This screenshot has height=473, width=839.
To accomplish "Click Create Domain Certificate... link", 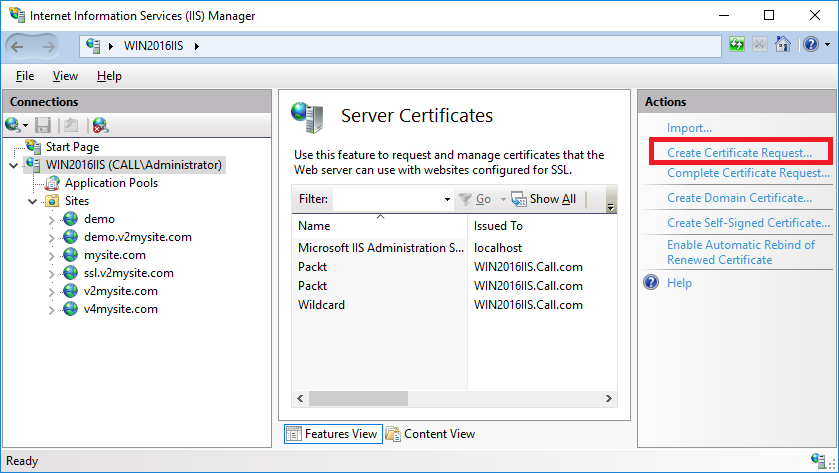I will click(739, 198).
